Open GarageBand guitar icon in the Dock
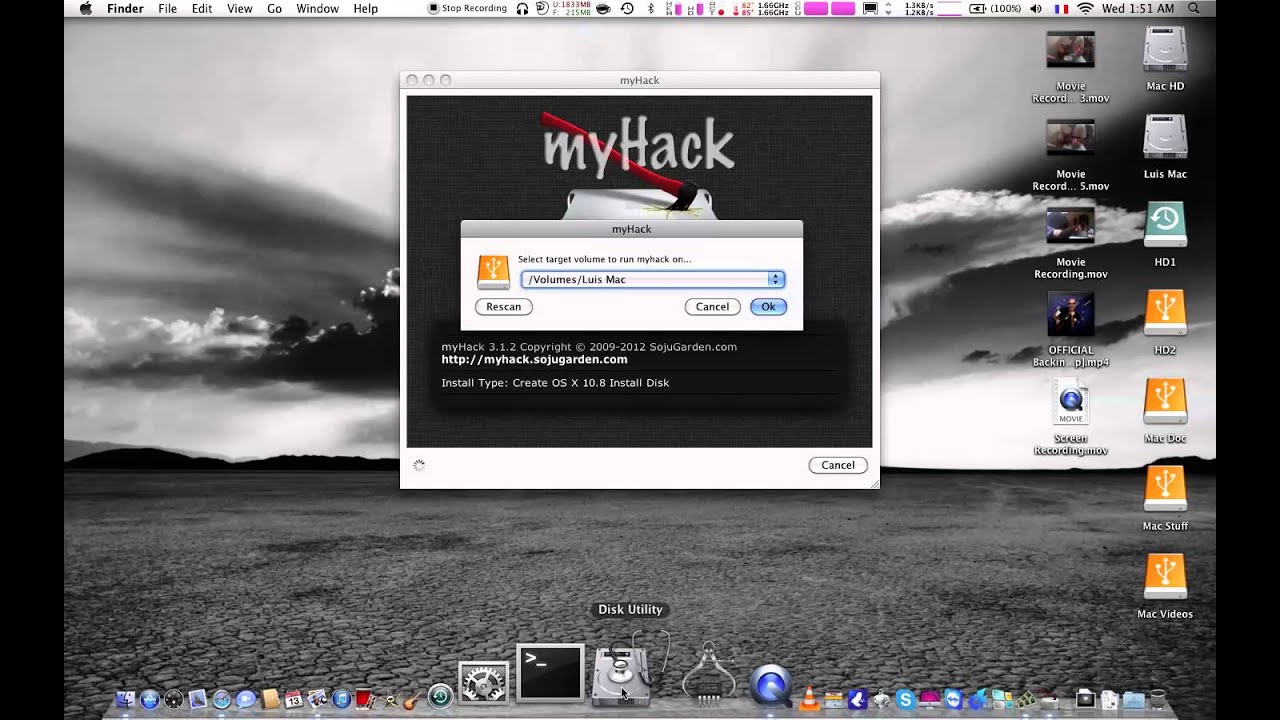Screen dimensions: 1280x720 413,700
